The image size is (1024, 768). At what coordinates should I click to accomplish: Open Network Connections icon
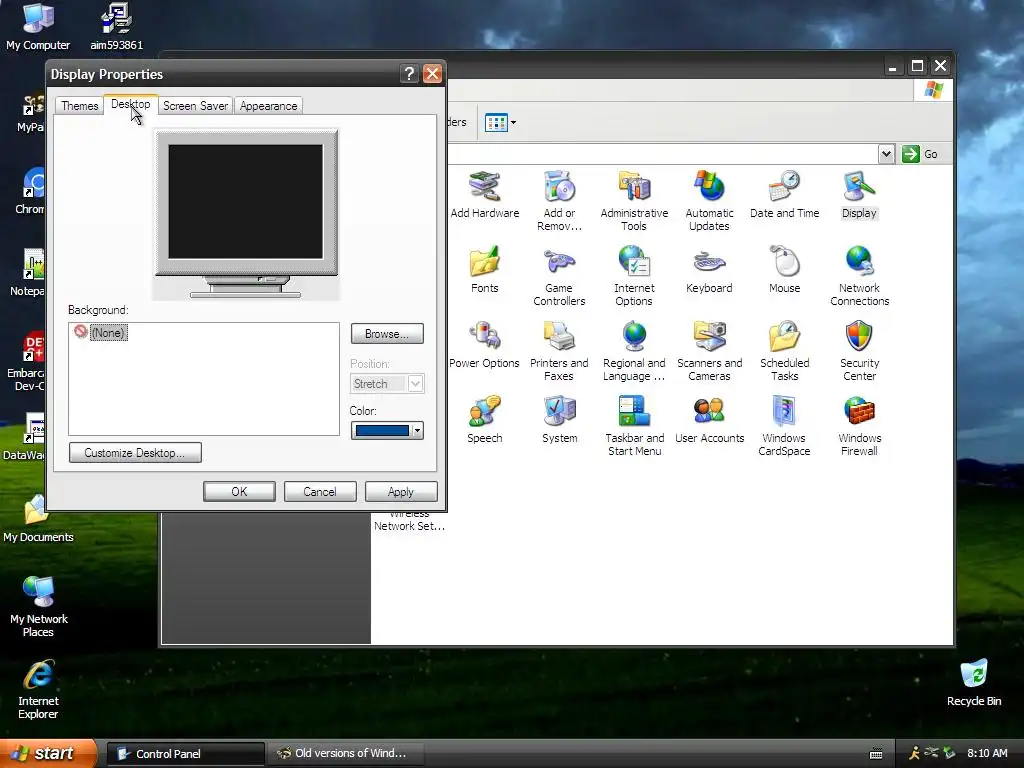pyautogui.click(x=859, y=276)
